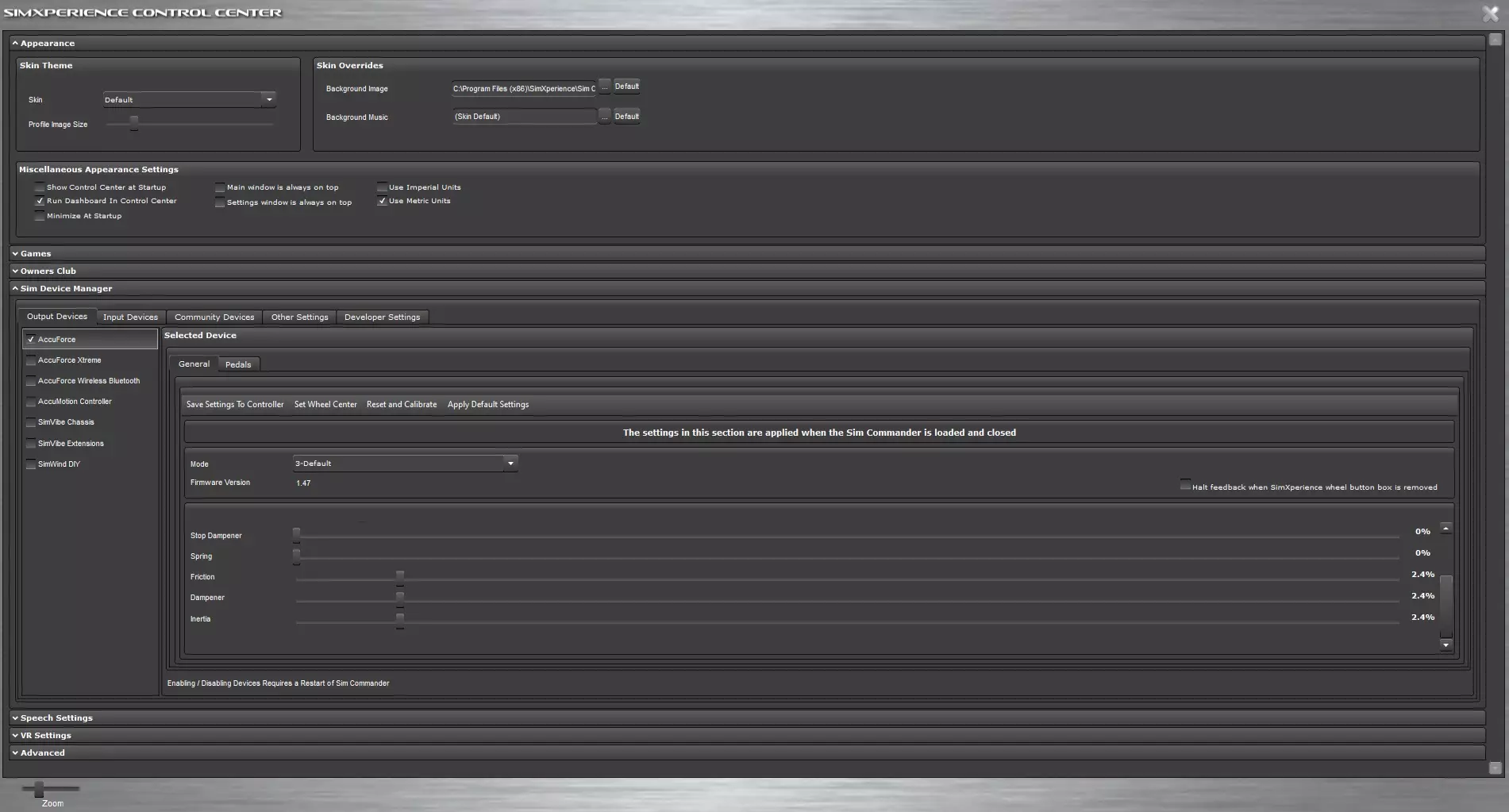Reset Background Music to Default

[x=626, y=117]
